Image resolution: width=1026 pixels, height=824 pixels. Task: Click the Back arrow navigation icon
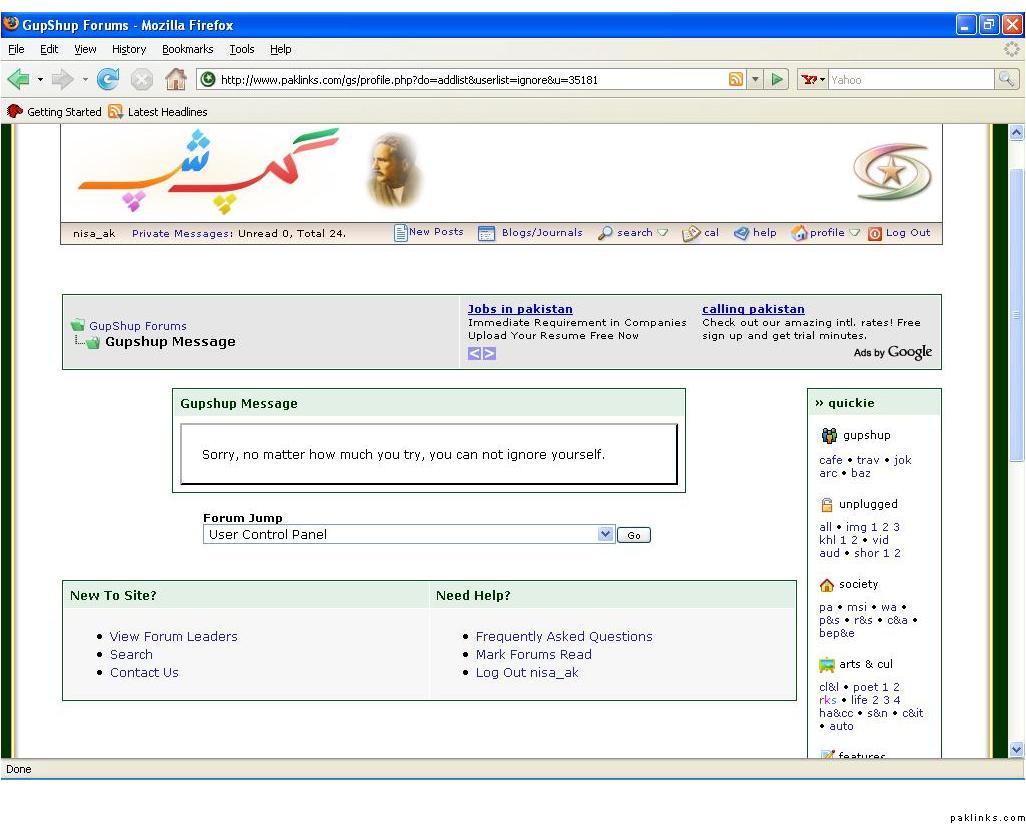[x=17, y=80]
